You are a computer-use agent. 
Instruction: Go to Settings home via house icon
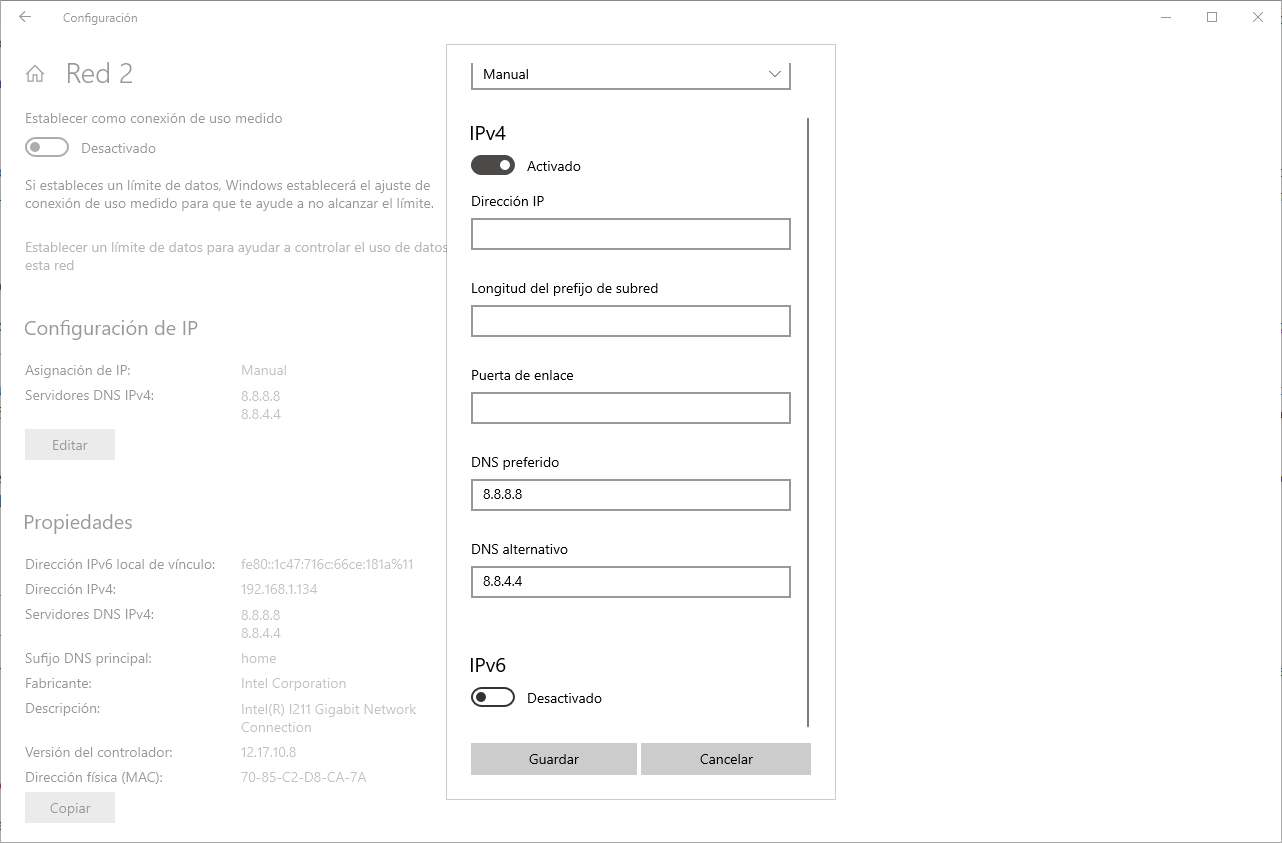[35, 74]
